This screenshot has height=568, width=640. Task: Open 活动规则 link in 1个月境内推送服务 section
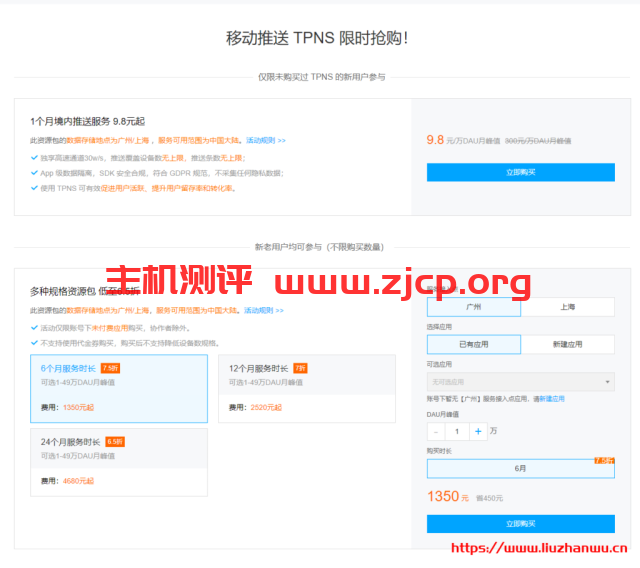pyautogui.click(x=266, y=140)
